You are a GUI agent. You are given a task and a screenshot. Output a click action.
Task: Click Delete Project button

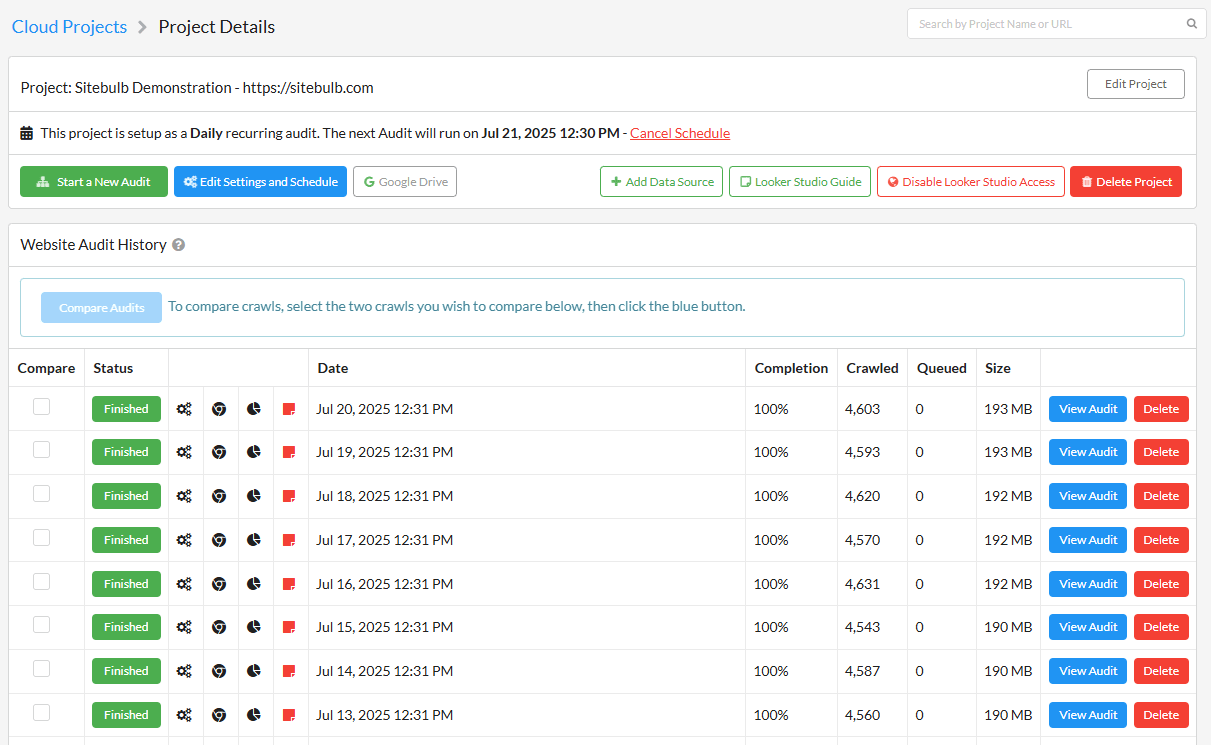click(1126, 182)
